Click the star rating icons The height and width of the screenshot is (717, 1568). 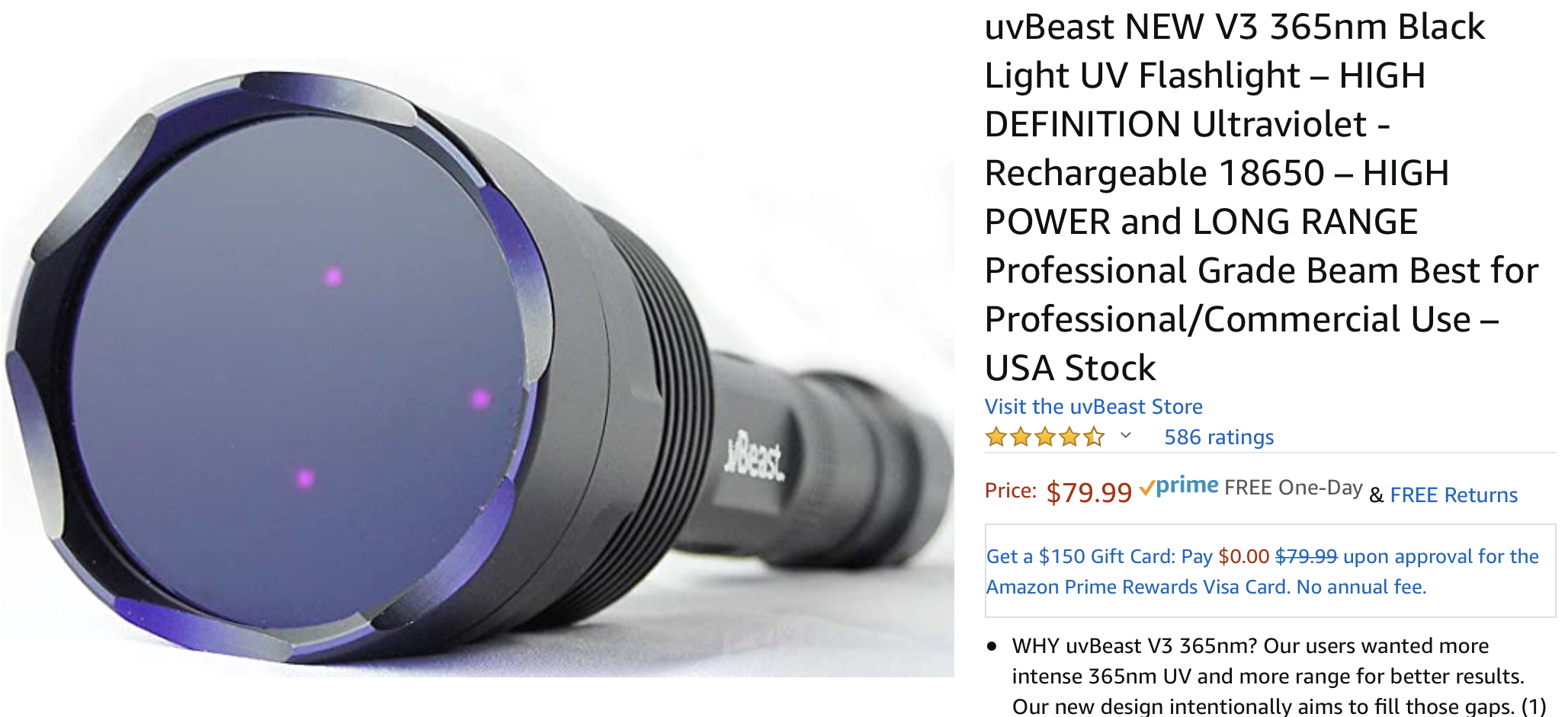click(1044, 437)
